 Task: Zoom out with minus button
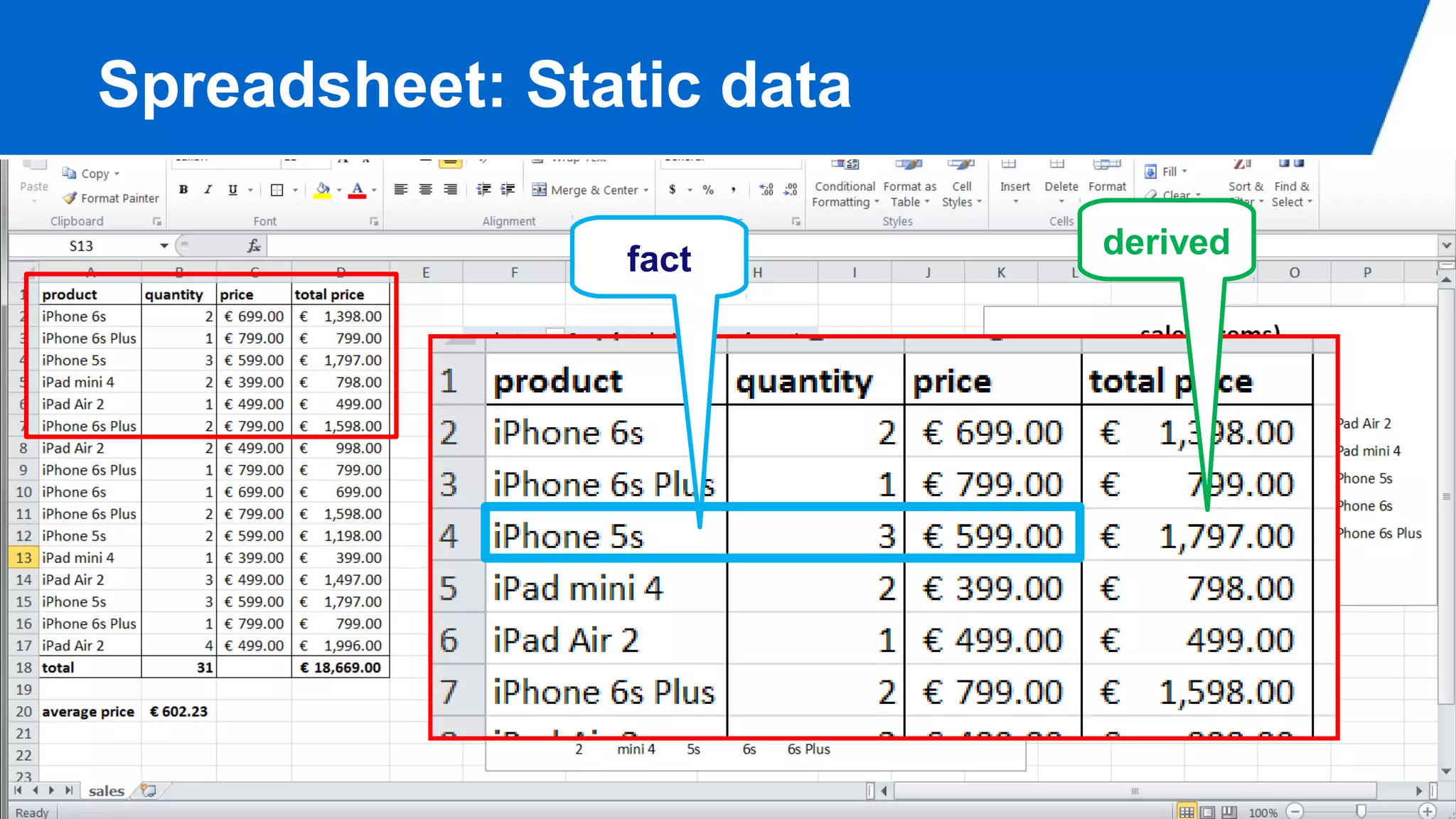click(x=1295, y=811)
